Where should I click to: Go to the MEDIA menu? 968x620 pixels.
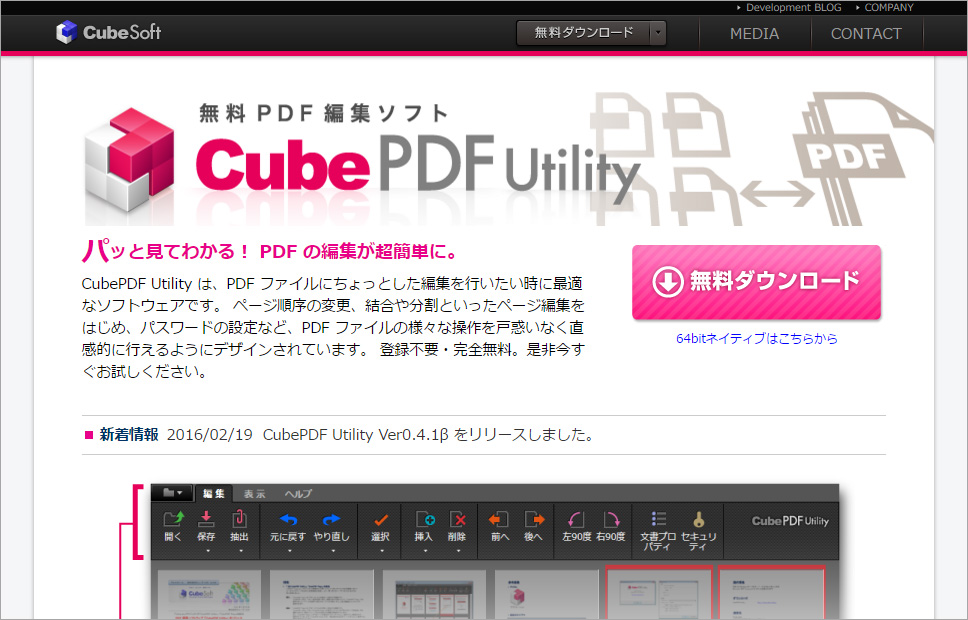pyautogui.click(x=754, y=33)
